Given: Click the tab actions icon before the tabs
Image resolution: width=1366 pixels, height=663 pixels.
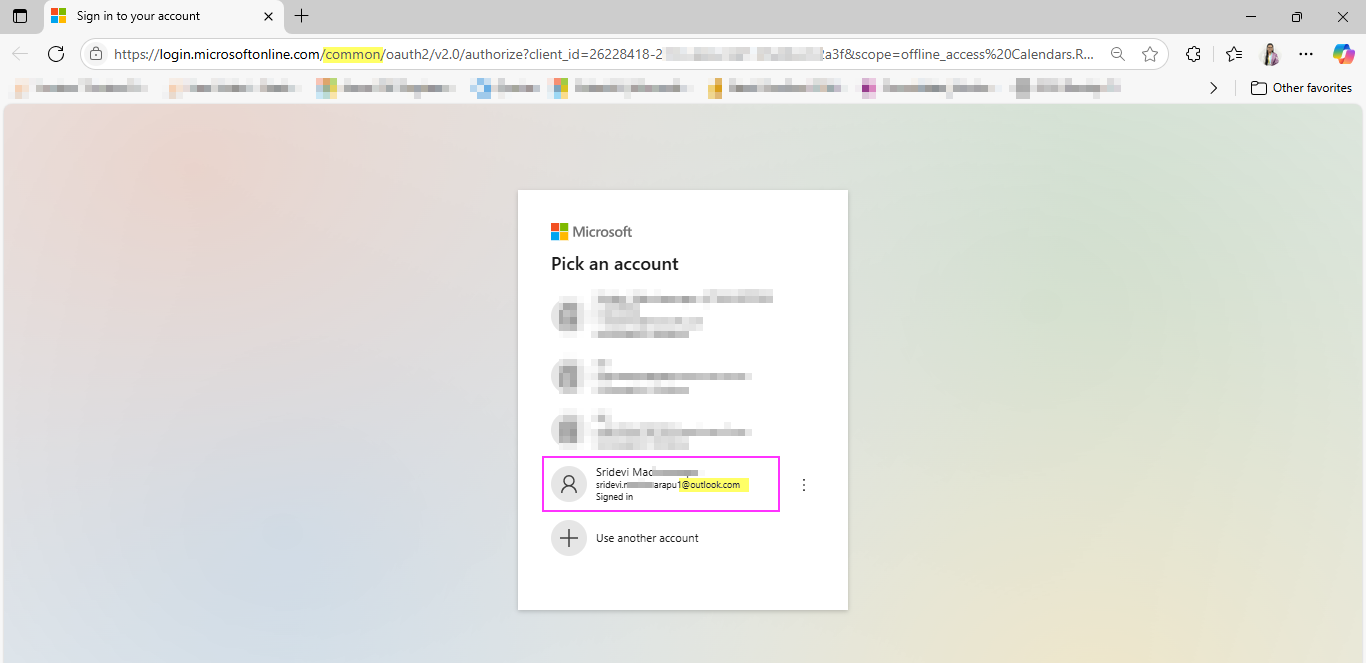Looking at the screenshot, I should [x=19, y=16].
